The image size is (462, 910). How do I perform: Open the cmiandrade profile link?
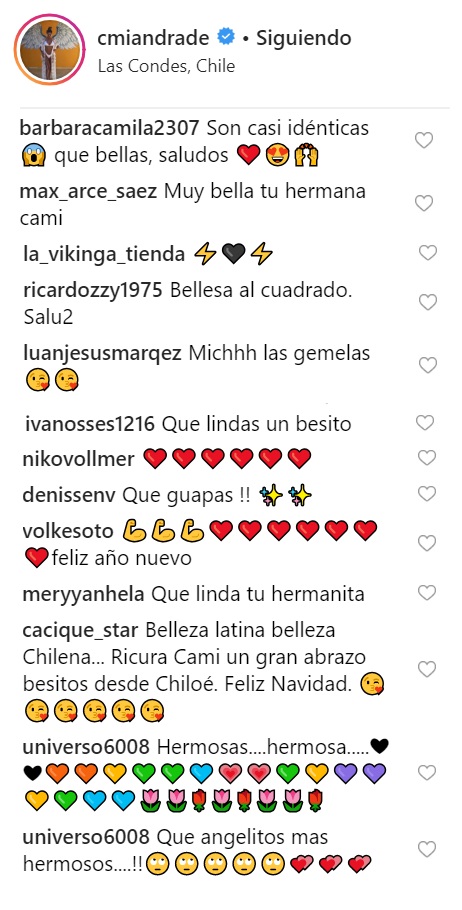click(154, 38)
